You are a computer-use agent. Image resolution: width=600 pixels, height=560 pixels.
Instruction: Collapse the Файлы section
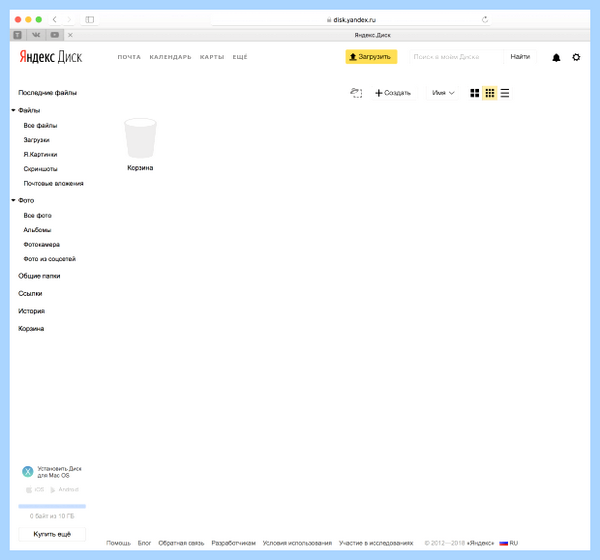[x=13, y=110]
